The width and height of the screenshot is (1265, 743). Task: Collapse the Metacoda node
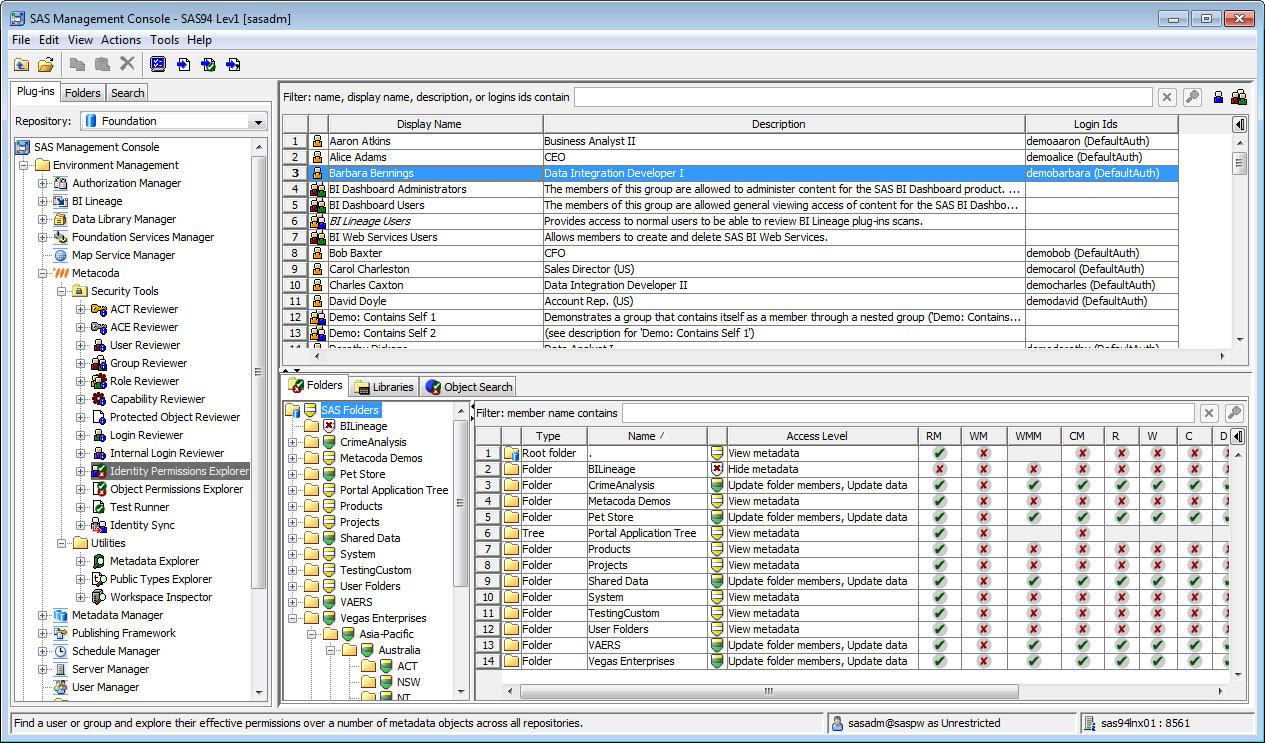point(43,273)
